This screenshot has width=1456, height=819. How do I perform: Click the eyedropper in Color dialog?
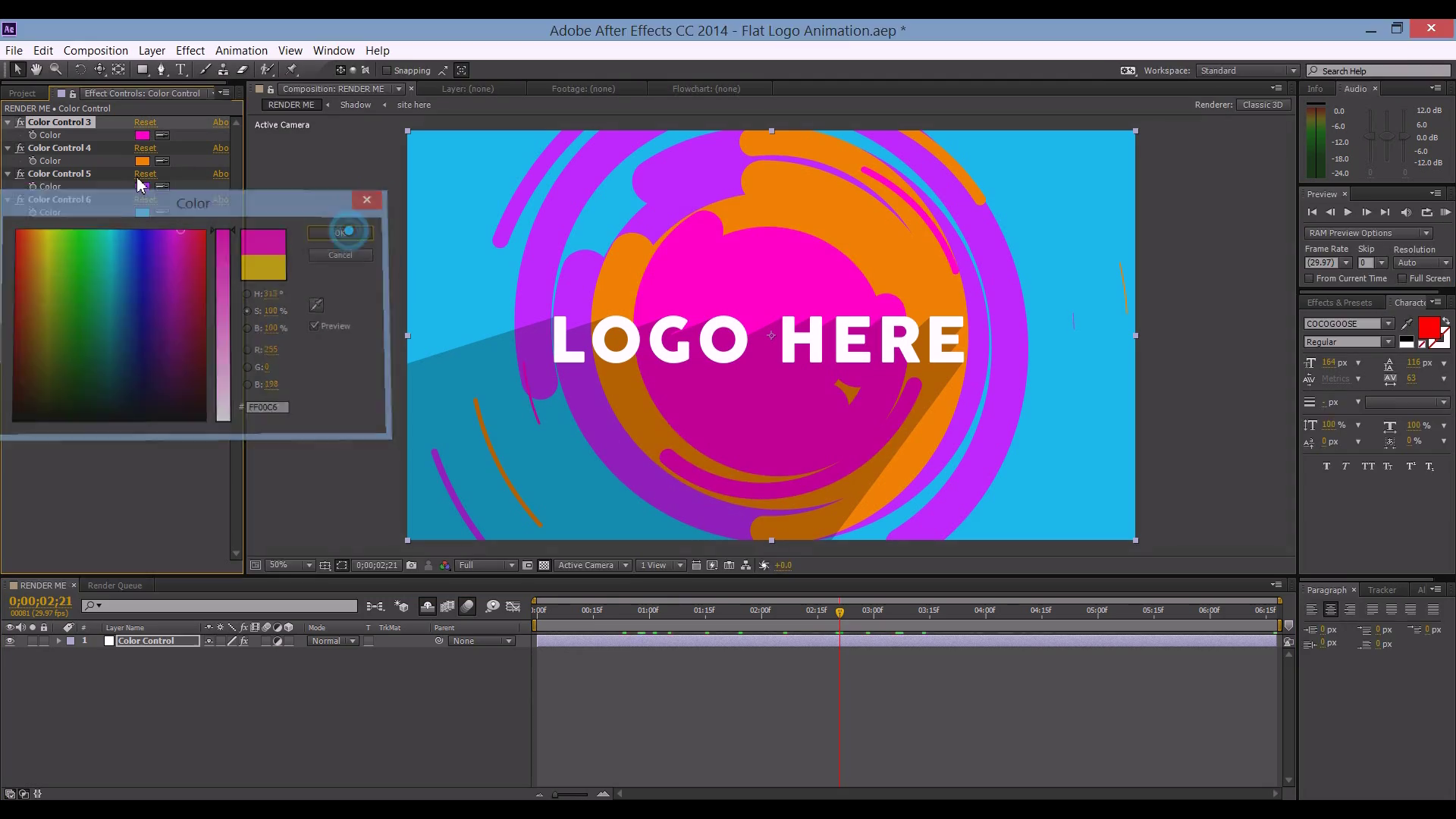317,305
